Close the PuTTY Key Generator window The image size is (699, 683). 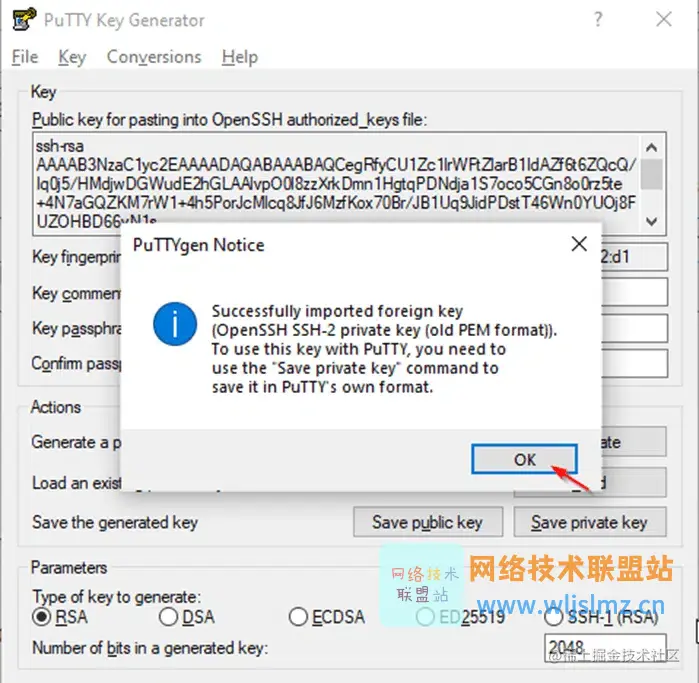pyautogui.click(x=664, y=19)
